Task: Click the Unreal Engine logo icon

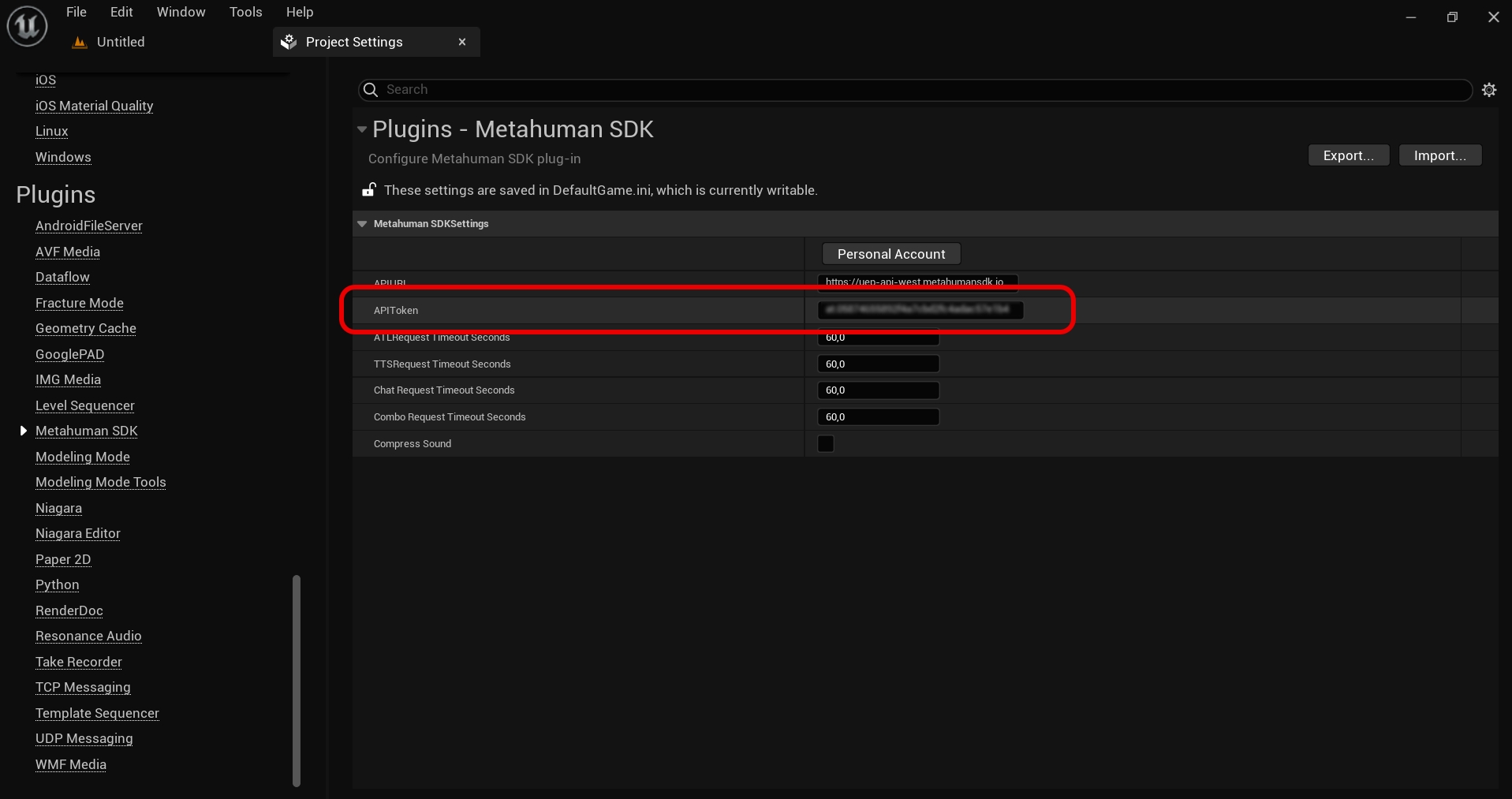Action: click(28, 26)
